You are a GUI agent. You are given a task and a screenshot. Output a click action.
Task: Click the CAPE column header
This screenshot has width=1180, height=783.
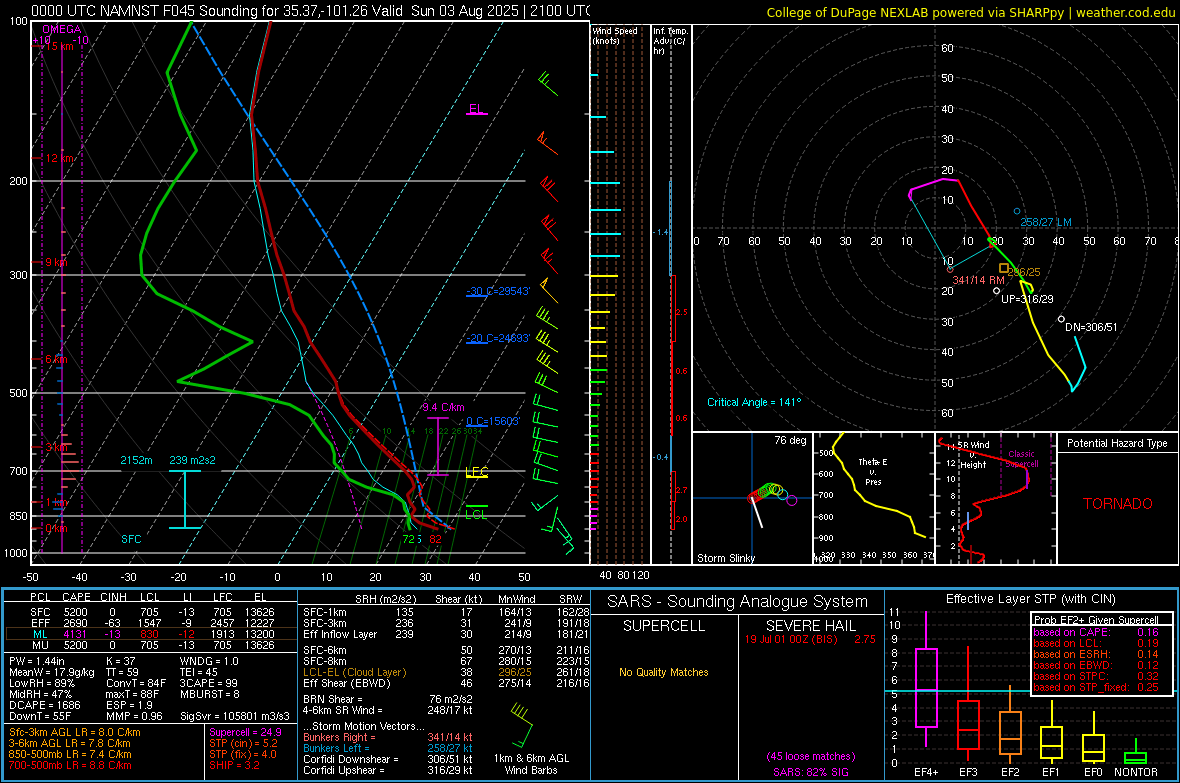(x=76, y=597)
